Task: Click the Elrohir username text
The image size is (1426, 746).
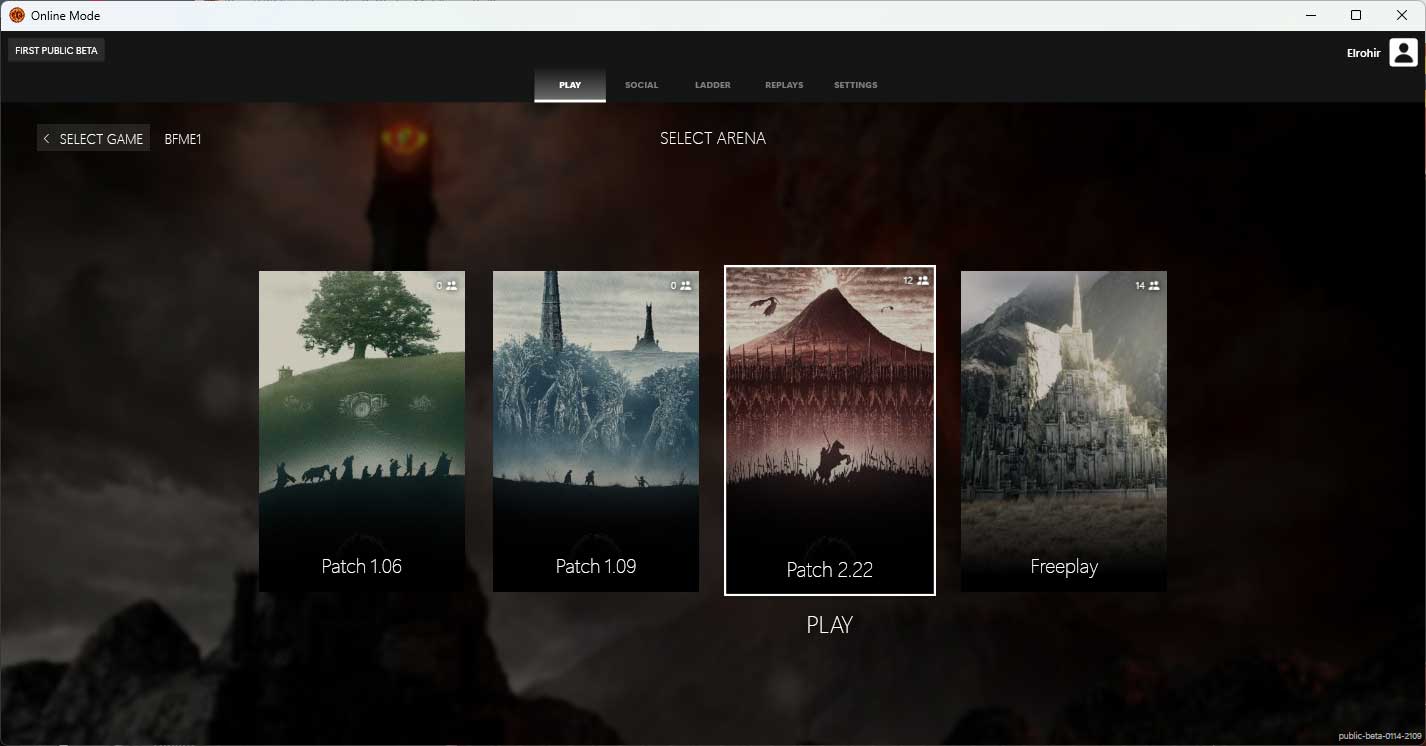Action: pos(1364,54)
